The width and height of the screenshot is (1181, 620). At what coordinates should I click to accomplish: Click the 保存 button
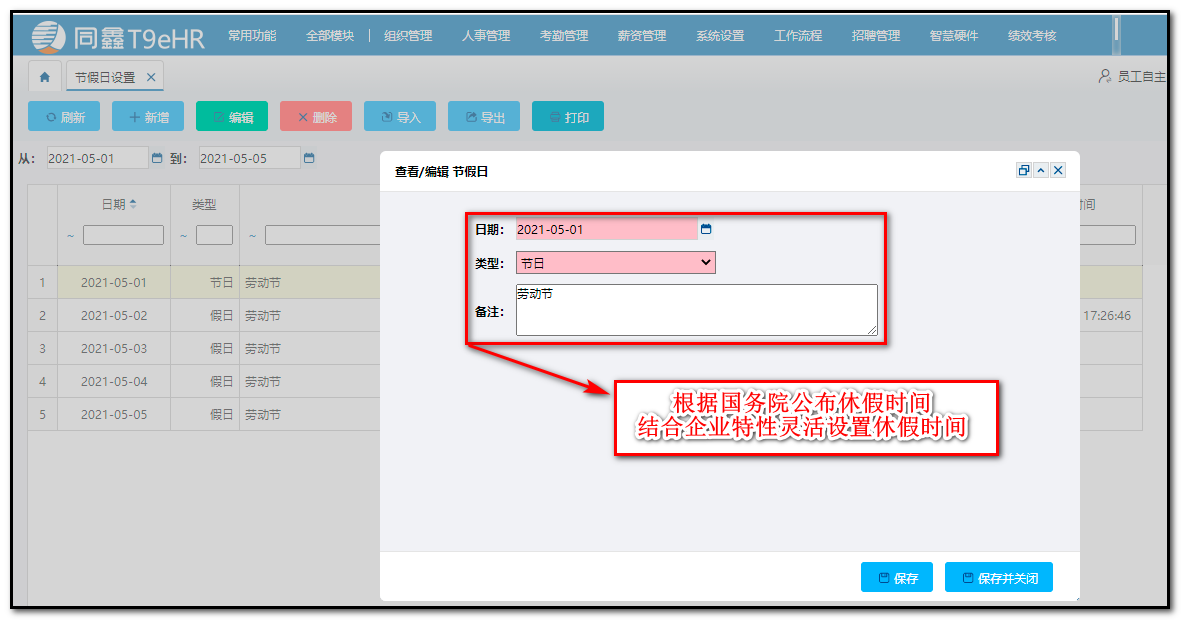tap(896, 577)
